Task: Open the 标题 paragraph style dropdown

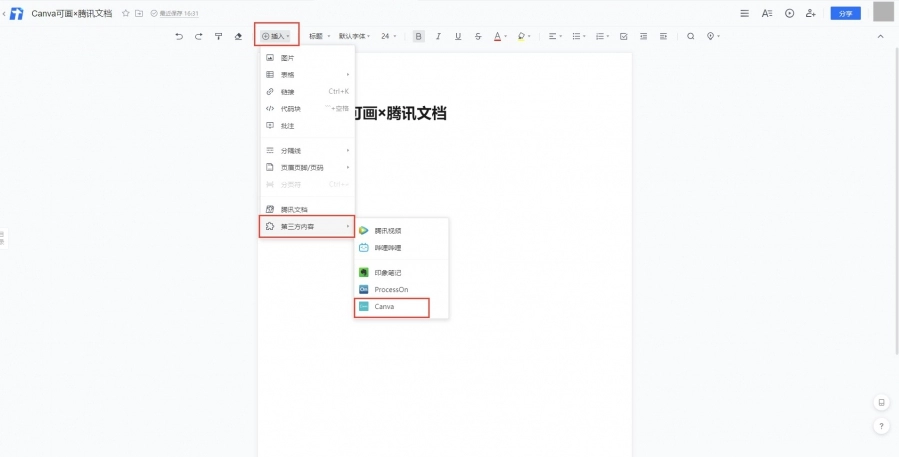Action: (318, 36)
